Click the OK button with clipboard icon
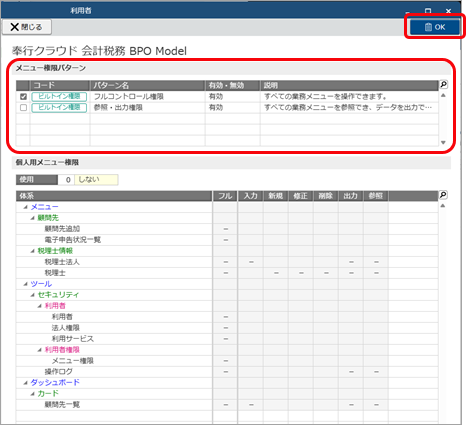 [x=435, y=27]
